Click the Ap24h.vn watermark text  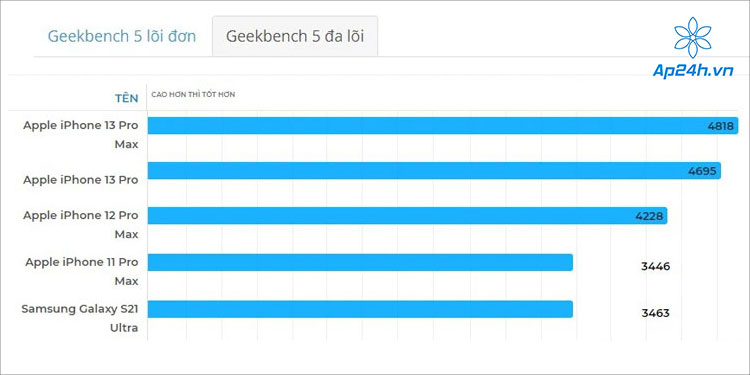tap(693, 71)
